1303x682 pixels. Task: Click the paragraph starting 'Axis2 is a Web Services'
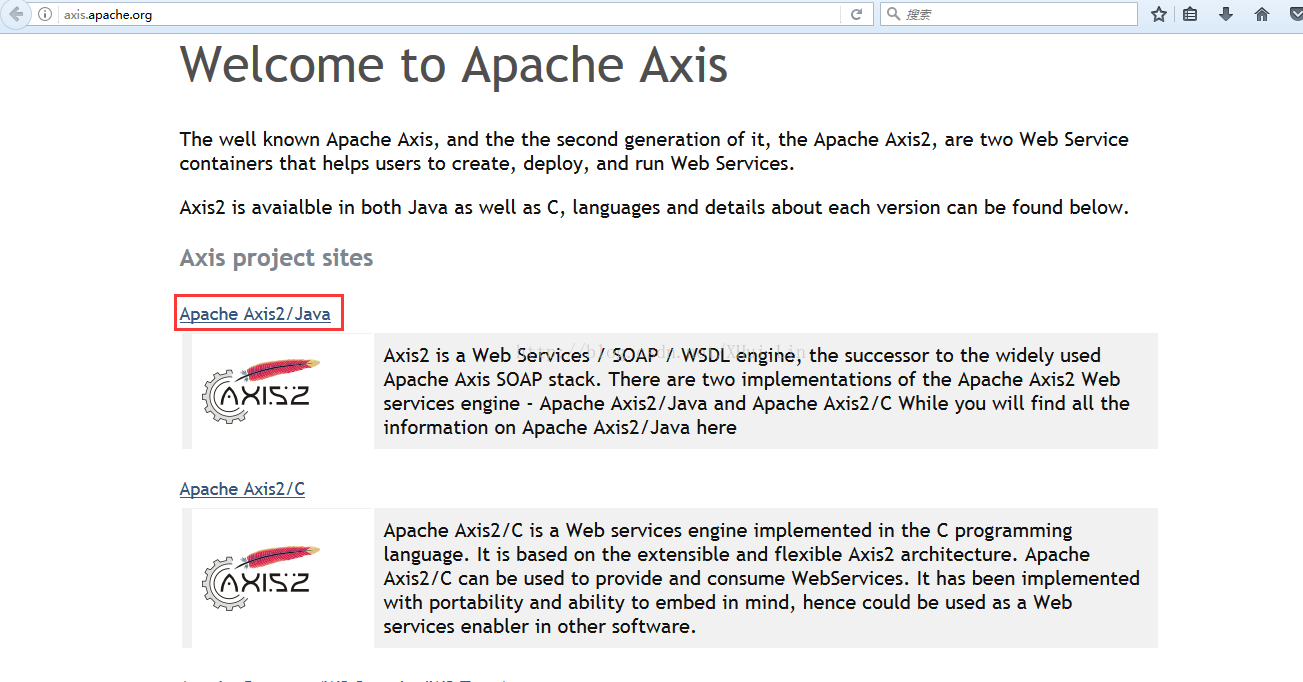(756, 391)
